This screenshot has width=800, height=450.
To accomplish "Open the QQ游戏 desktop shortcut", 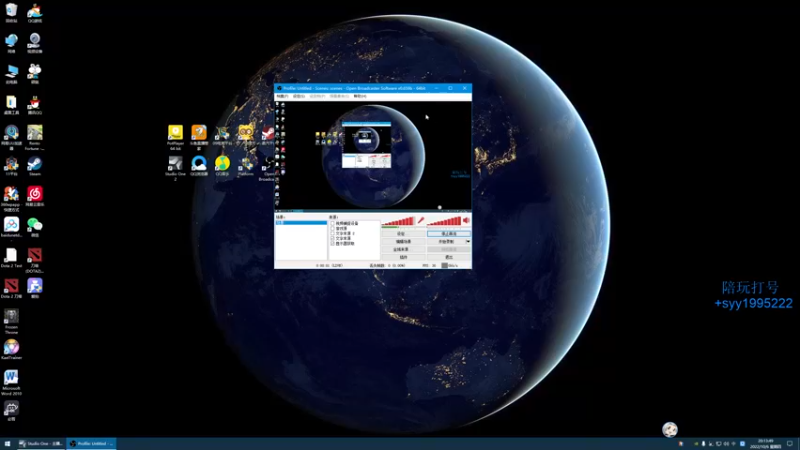I will point(35,13).
